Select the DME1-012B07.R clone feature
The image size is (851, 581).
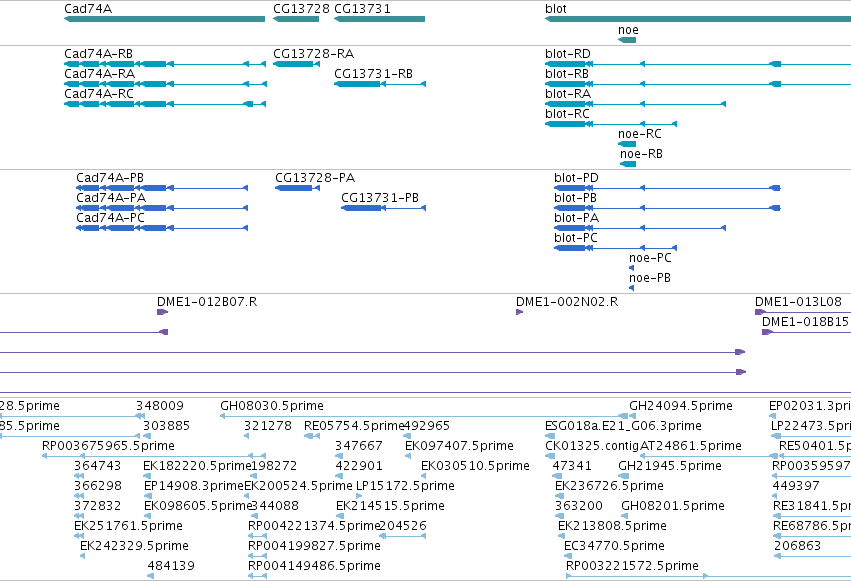[x=162, y=312]
